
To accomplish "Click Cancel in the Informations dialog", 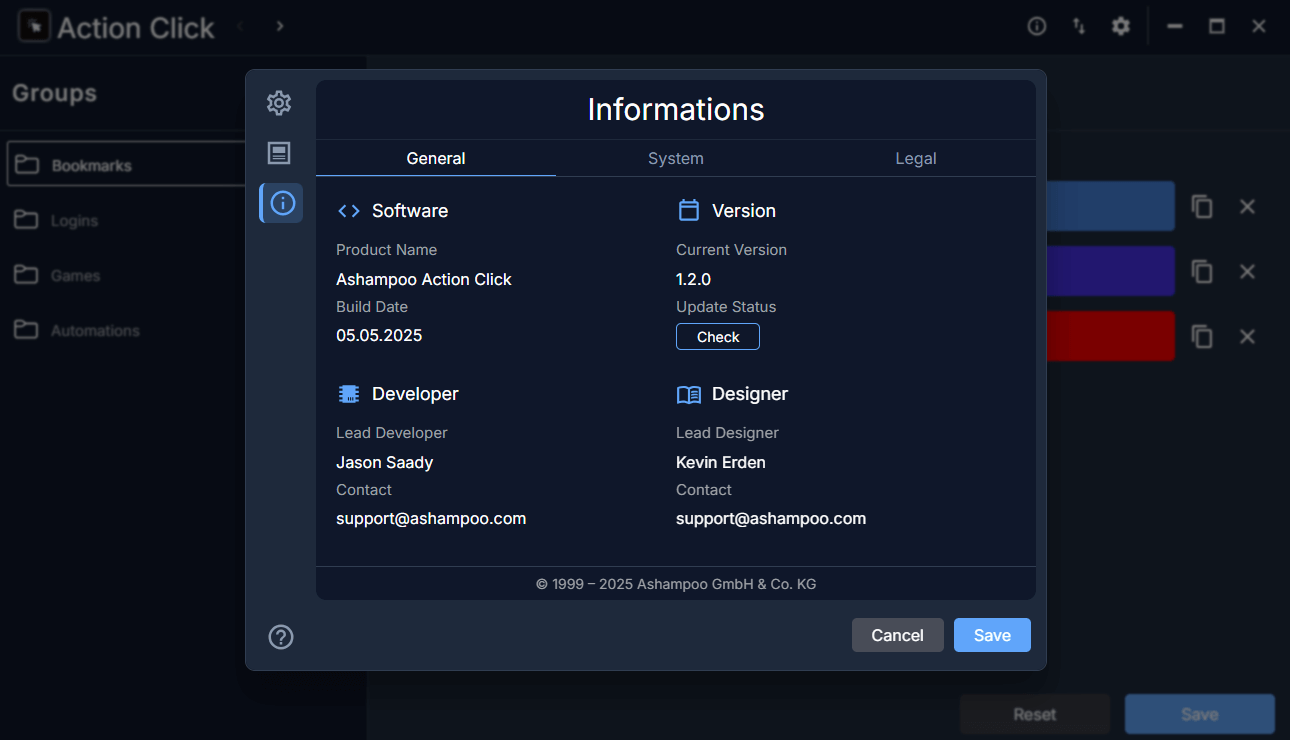I will point(897,635).
